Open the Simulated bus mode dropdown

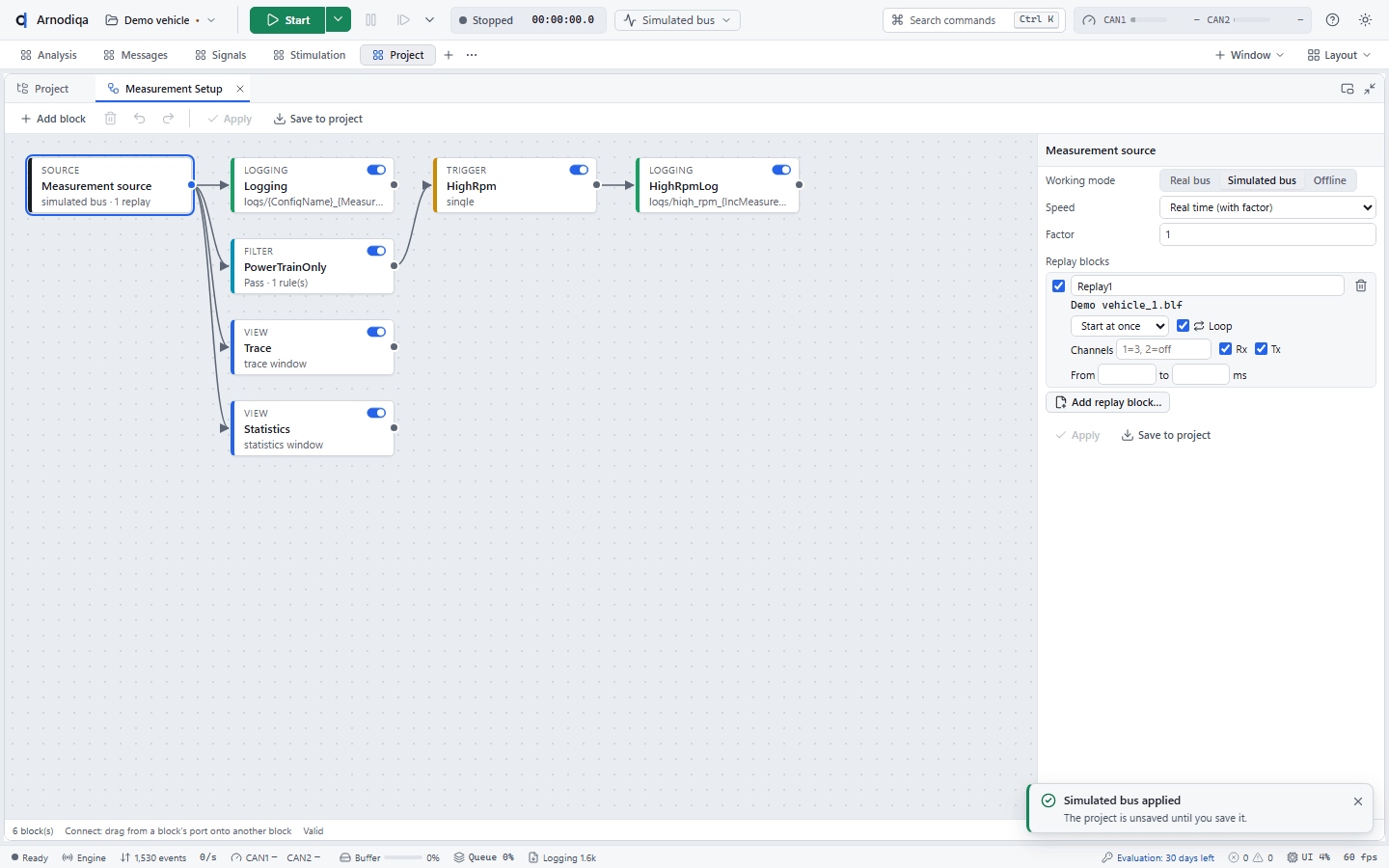click(677, 20)
